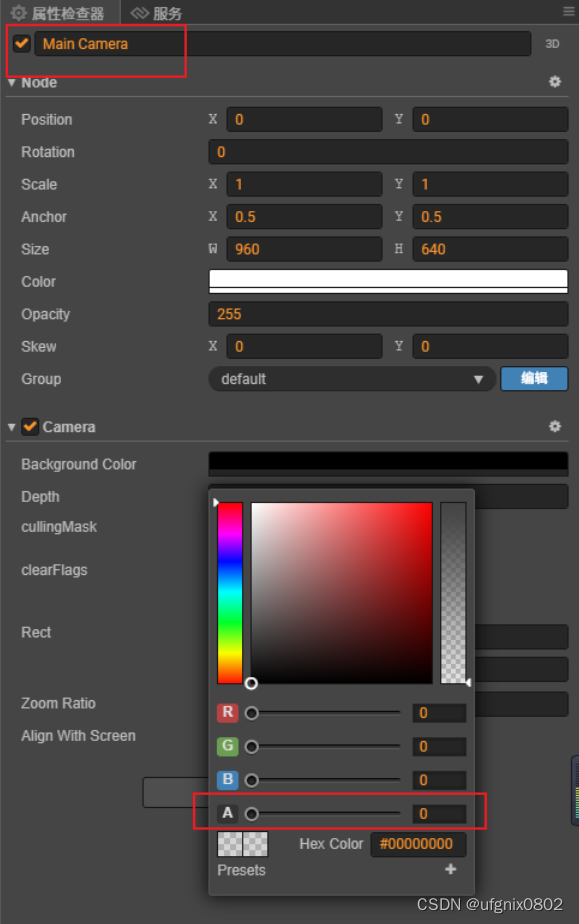Toggle the Main Camera node active checkbox
The width and height of the screenshot is (579, 924).
(x=22, y=44)
